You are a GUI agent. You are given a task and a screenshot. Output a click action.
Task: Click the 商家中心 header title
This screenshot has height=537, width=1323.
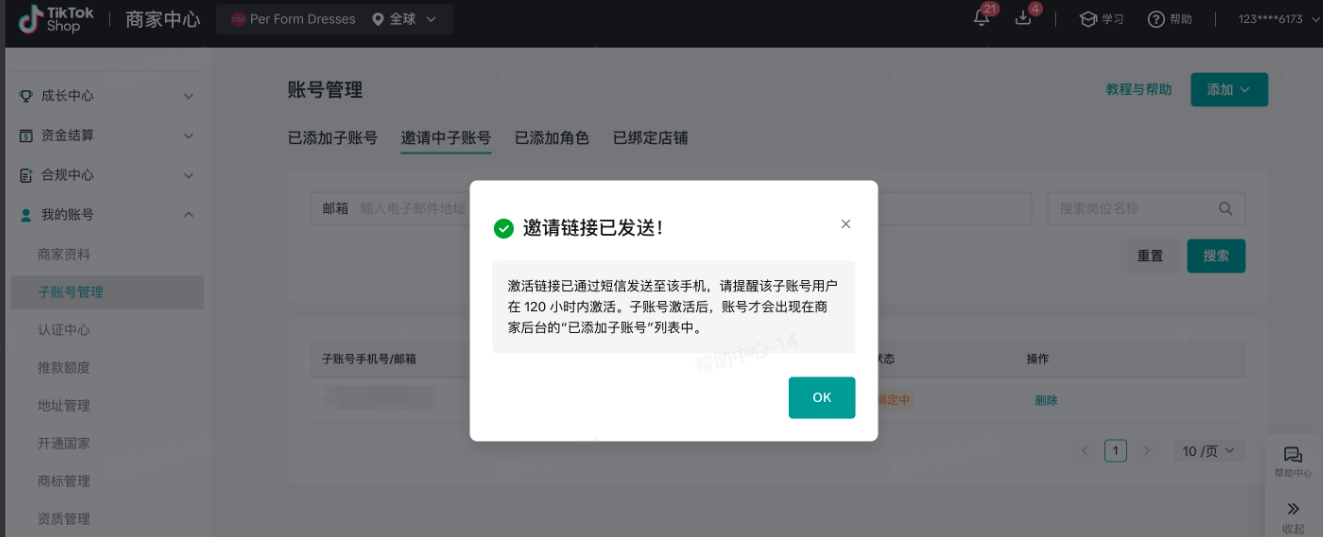point(163,19)
